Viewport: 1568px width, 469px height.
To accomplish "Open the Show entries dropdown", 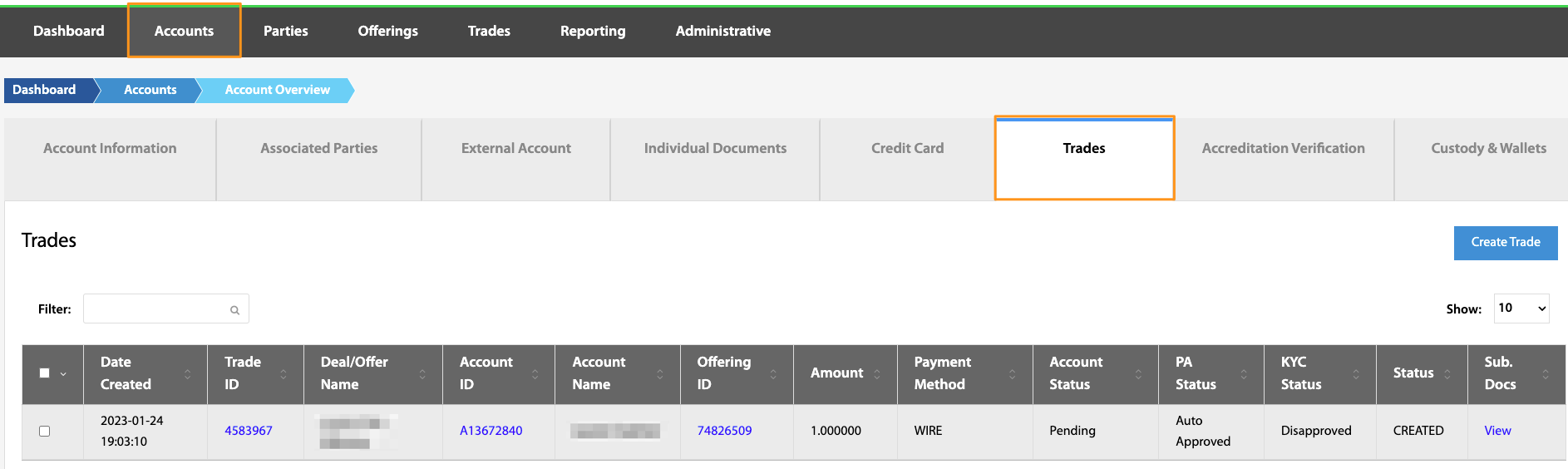I will 1521,308.
